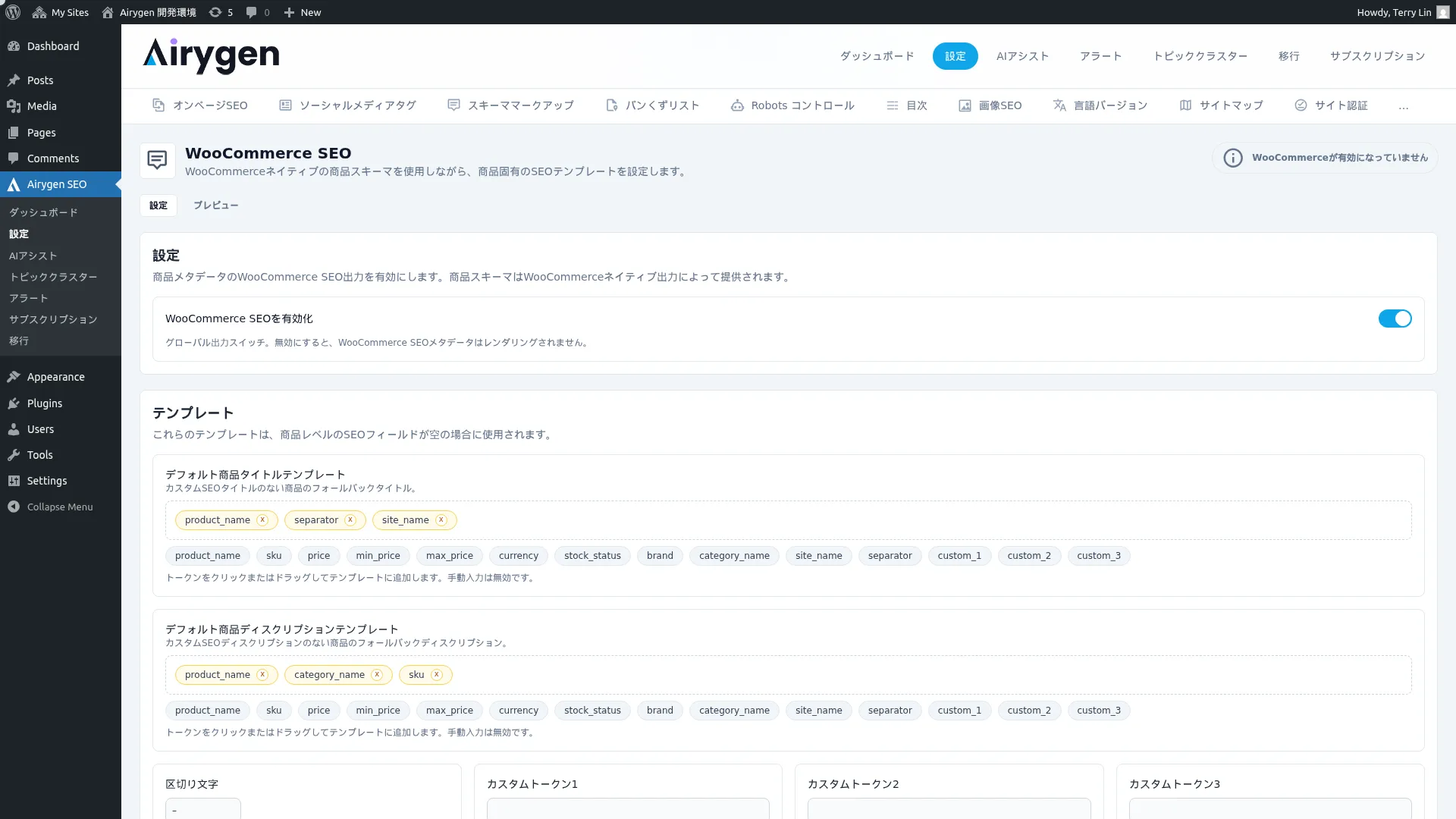Toggle WooCommerce SEOを有効化 switch
Viewport: 1456px width, 819px height.
coord(1395,318)
